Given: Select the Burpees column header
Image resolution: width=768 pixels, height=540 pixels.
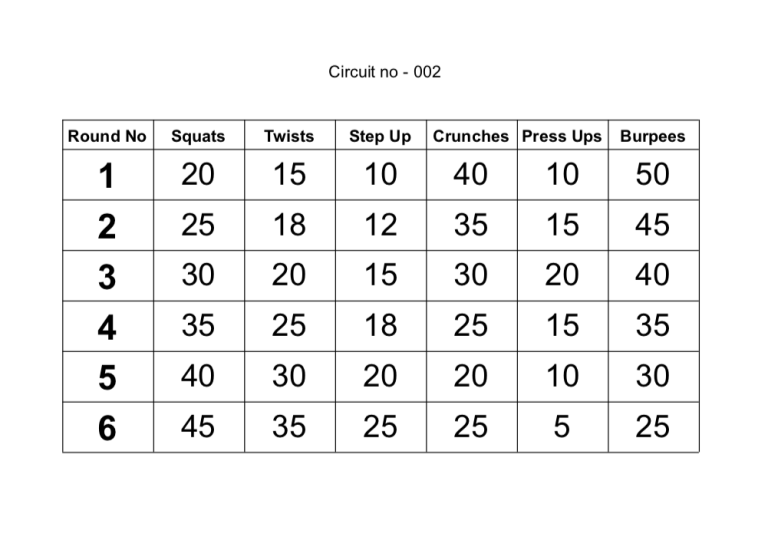Looking at the screenshot, I should click(653, 136).
